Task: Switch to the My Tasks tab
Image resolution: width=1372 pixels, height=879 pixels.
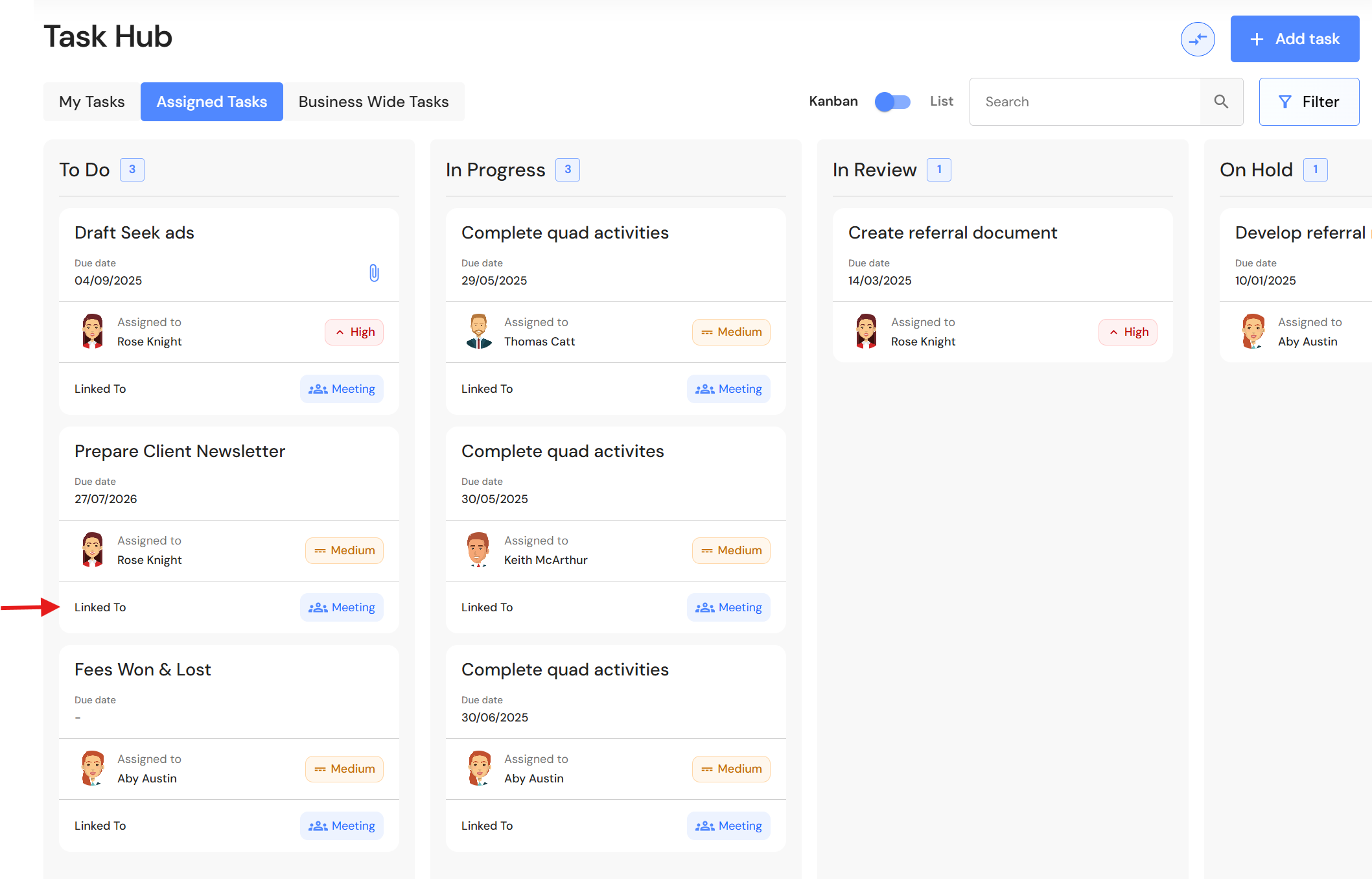Action: [92, 102]
